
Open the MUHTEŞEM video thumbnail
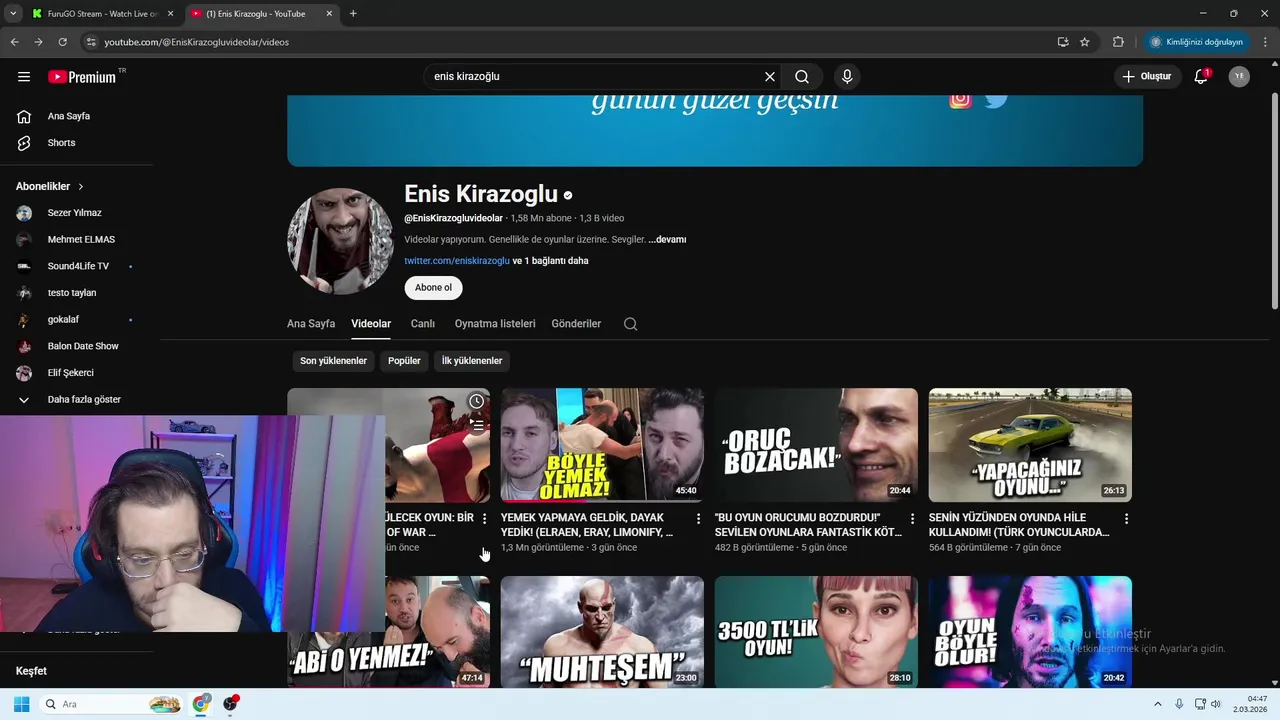[602, 632]
